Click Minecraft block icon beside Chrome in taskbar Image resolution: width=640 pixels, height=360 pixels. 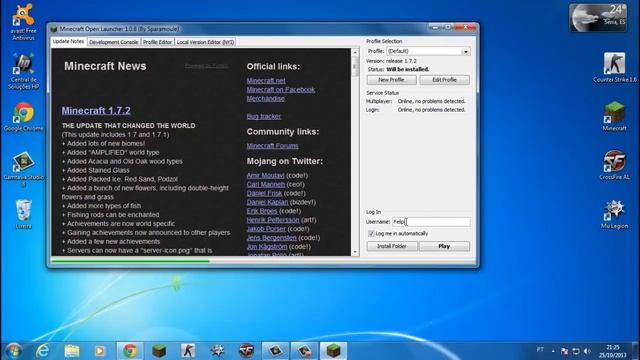pyautogui.click(x=159, y=351)
